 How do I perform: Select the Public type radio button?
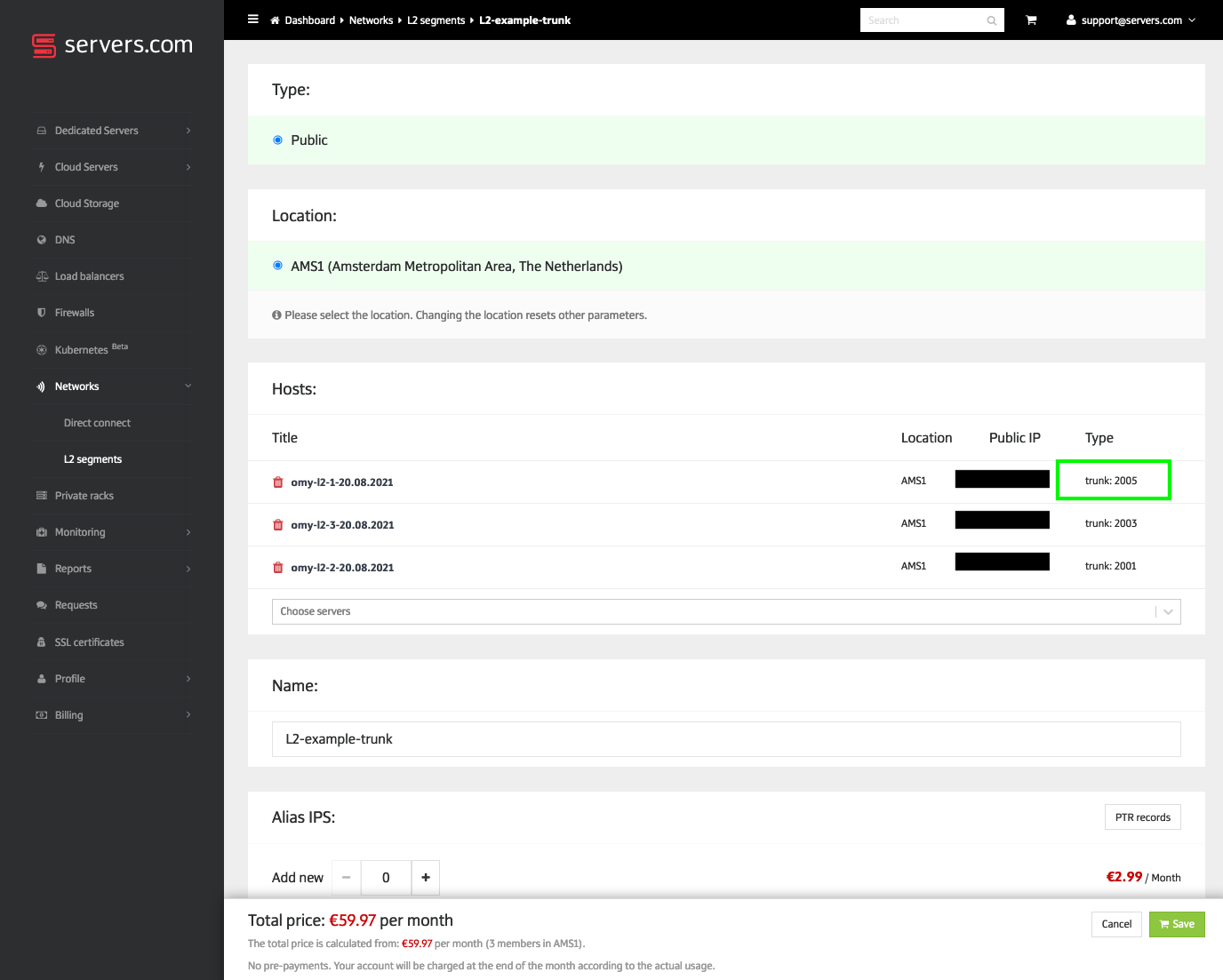click(x=278, y=140)
